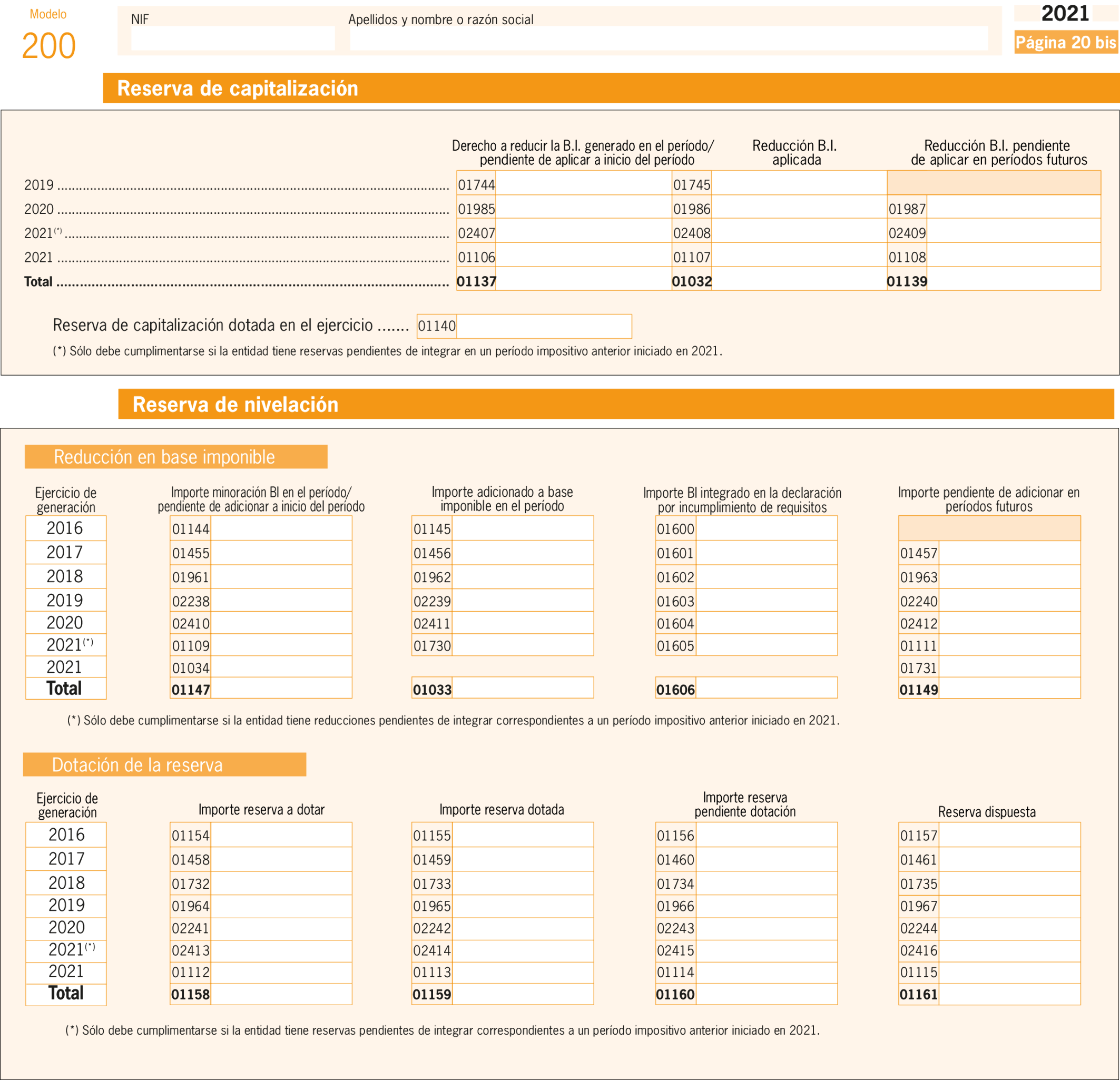The image size is (1120, 1080).
Task: Click field 01107 for year 2021
Action: point(799,256)
